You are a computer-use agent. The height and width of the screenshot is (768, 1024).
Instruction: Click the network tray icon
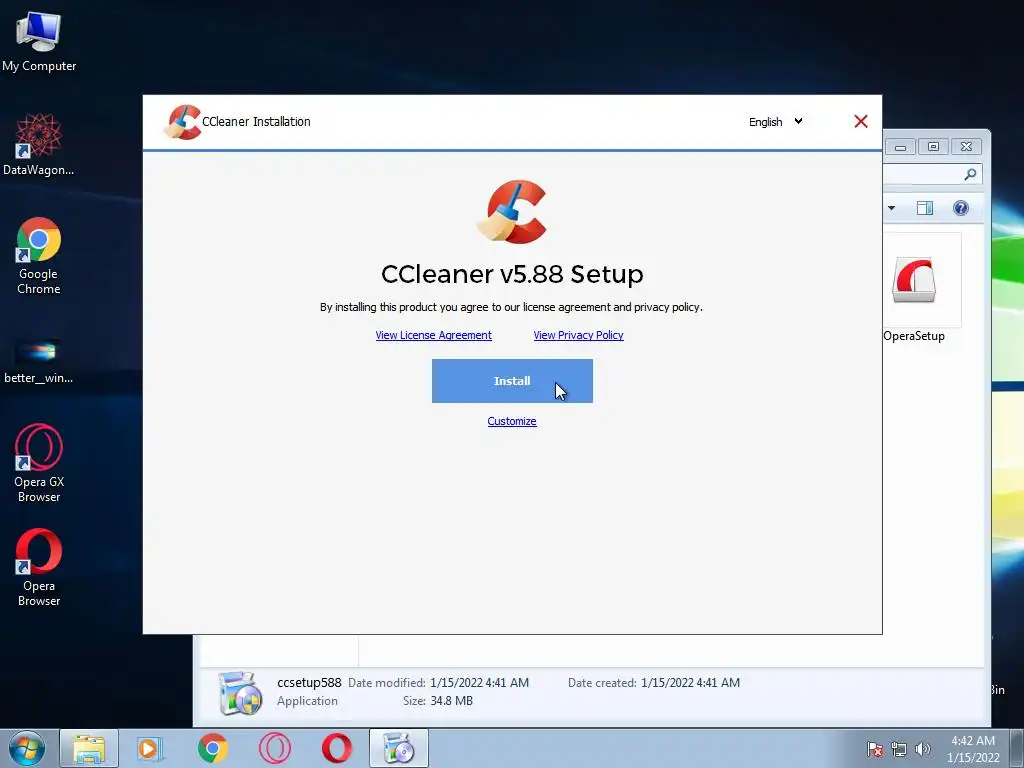[x=899, y=749]
